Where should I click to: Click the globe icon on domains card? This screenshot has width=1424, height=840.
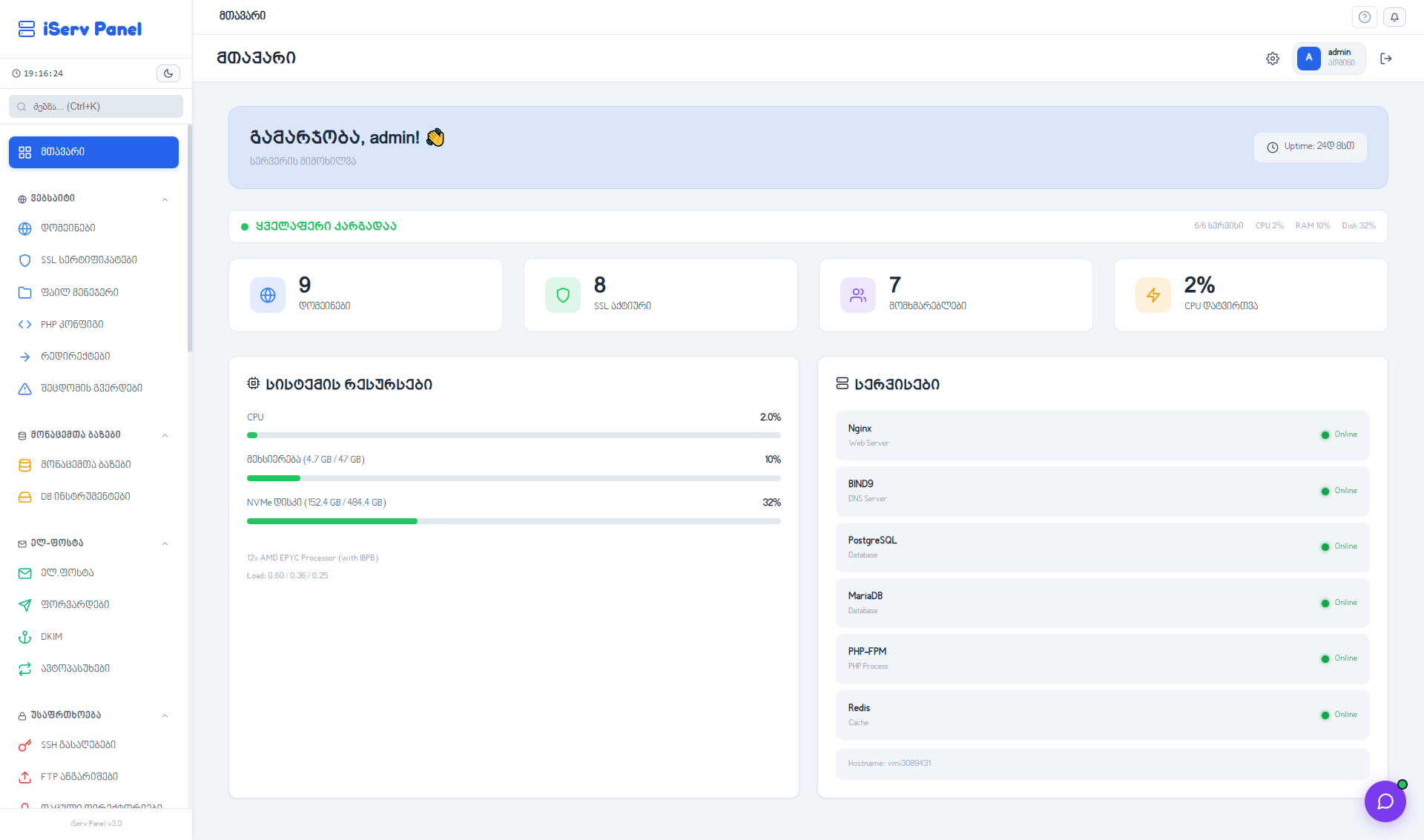268,295
